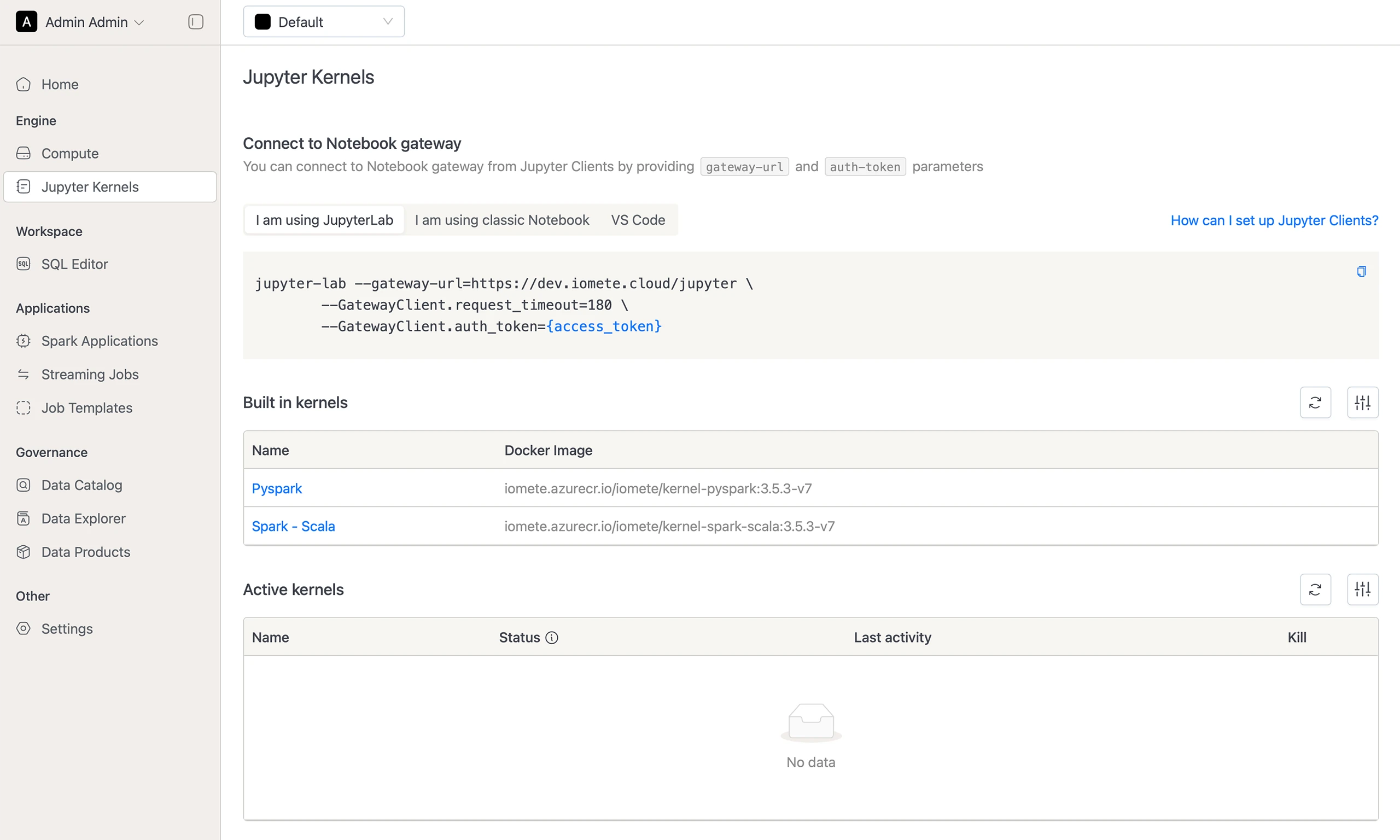Open the Pyspark kernel link
The width and height of the screenshot is (1400, 840).
tap(277, 488)
